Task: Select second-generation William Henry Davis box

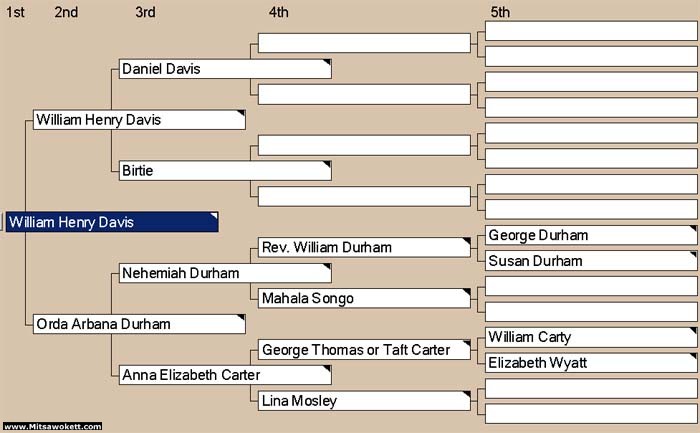Action: point(139,120)
